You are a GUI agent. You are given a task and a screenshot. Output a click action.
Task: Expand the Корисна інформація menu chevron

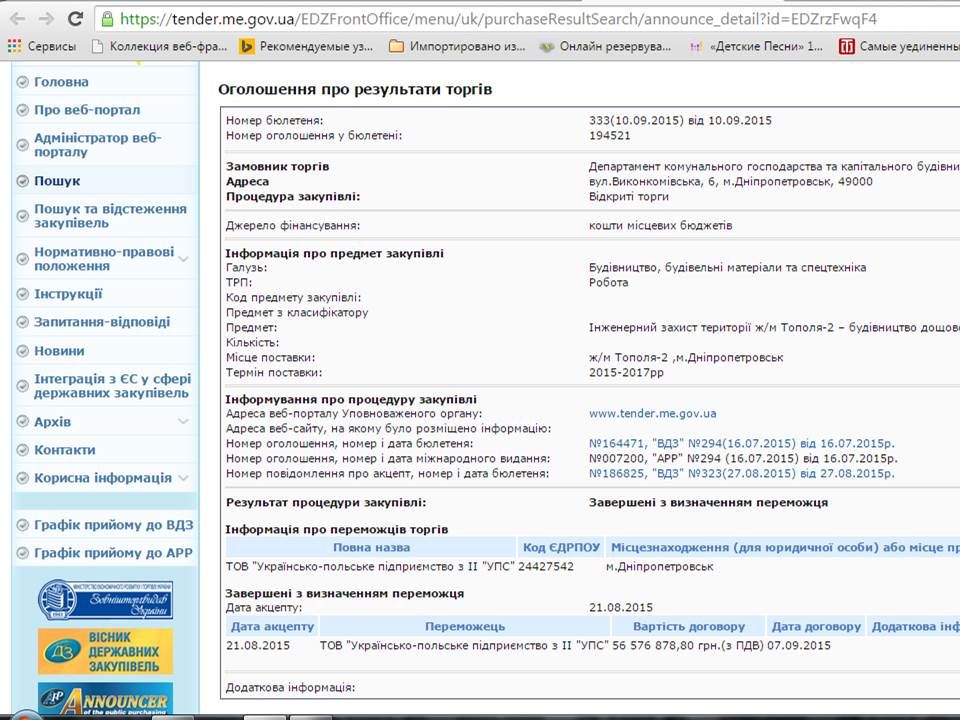click(x=183, y=478)
